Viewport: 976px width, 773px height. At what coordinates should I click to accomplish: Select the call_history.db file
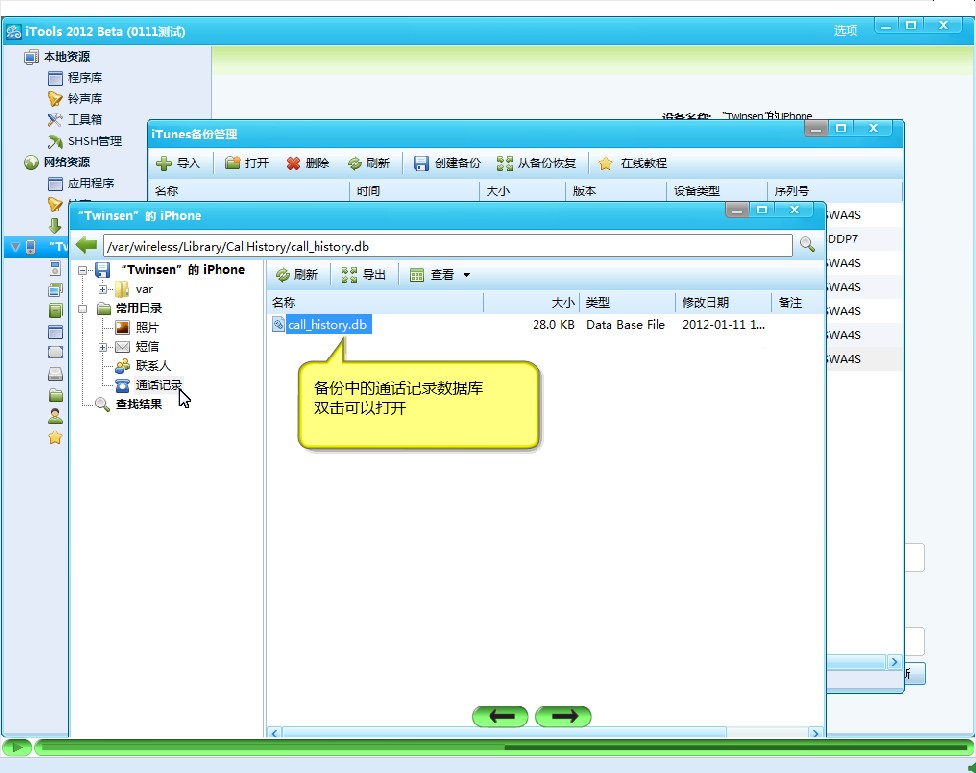[327, 325]
